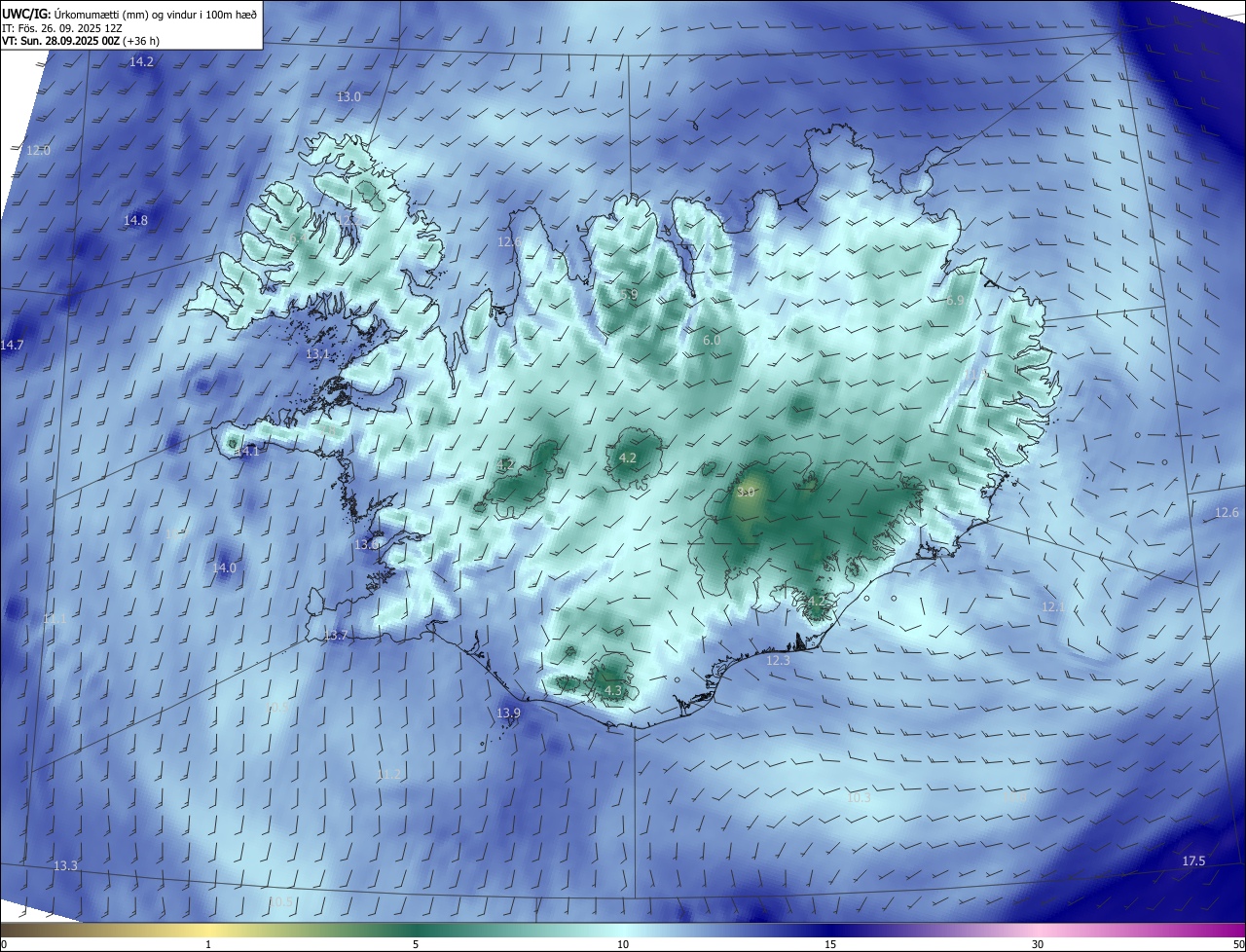The image size is (1246, 952).
Task: Click the 'IT: Fös. 26. 09. 2025 12Z' line
Action: point(61,27)
